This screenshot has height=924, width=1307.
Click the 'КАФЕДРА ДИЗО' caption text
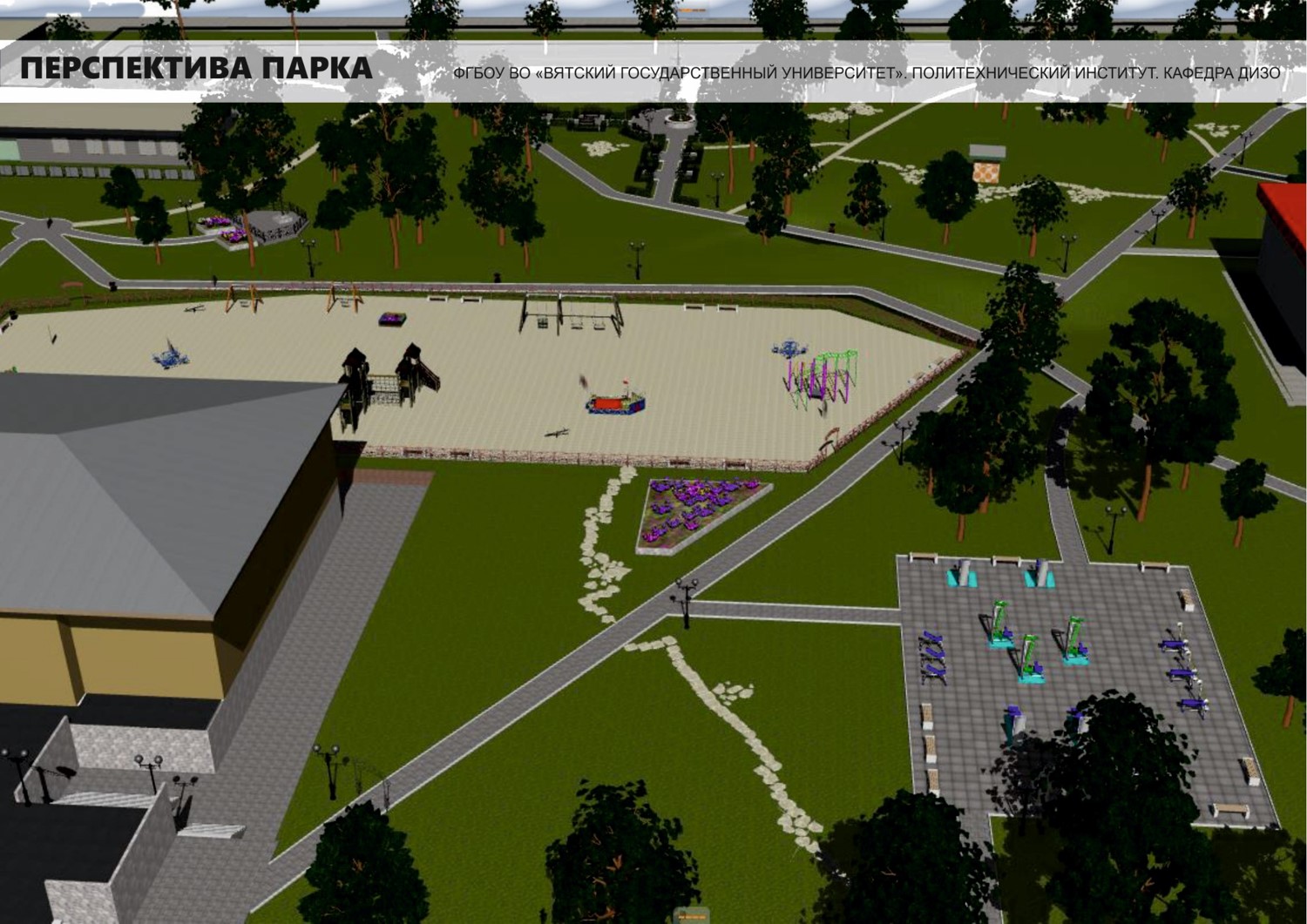1221,73
